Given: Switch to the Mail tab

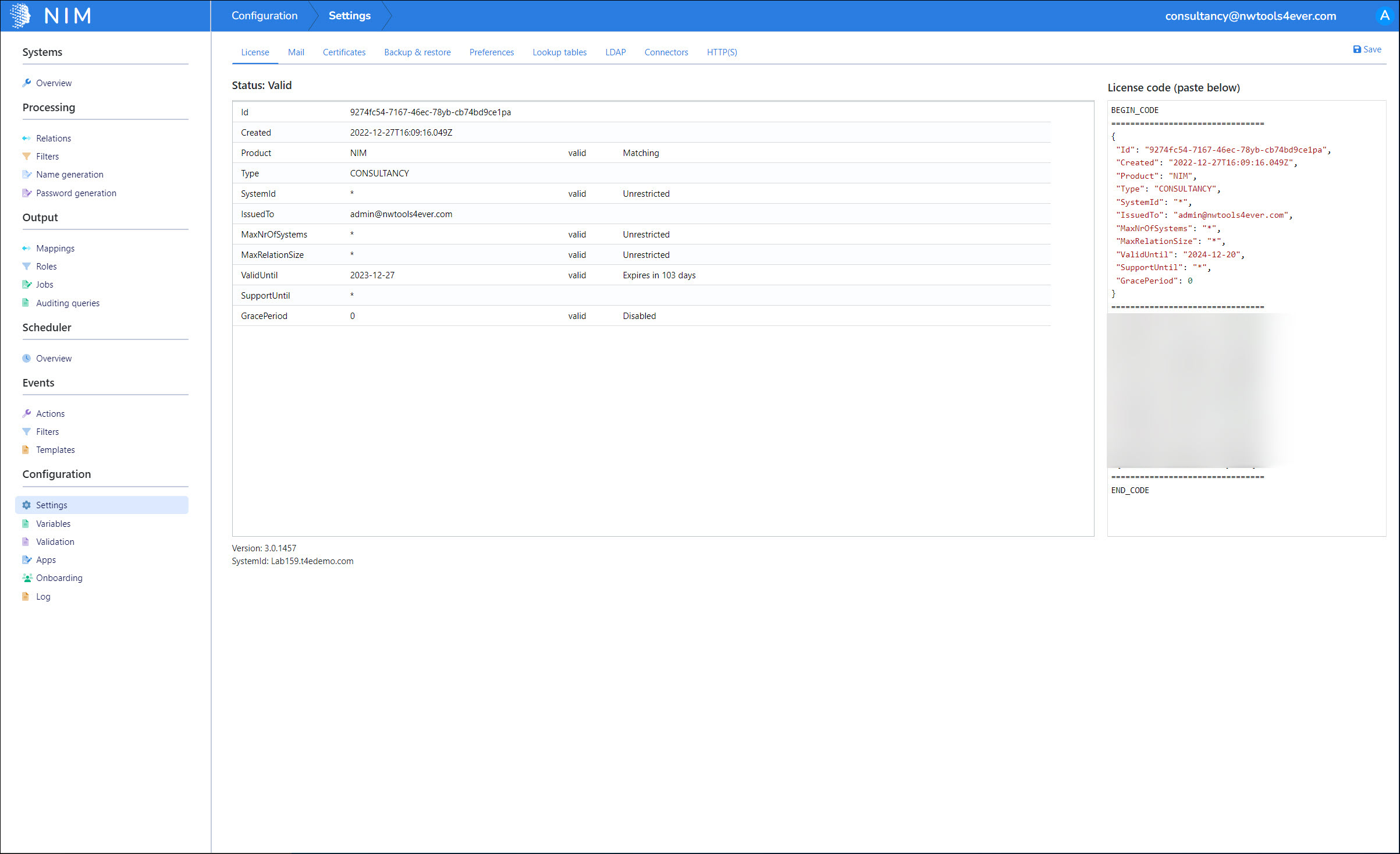Looking at the screenshot, I should (x=296, y=52).
